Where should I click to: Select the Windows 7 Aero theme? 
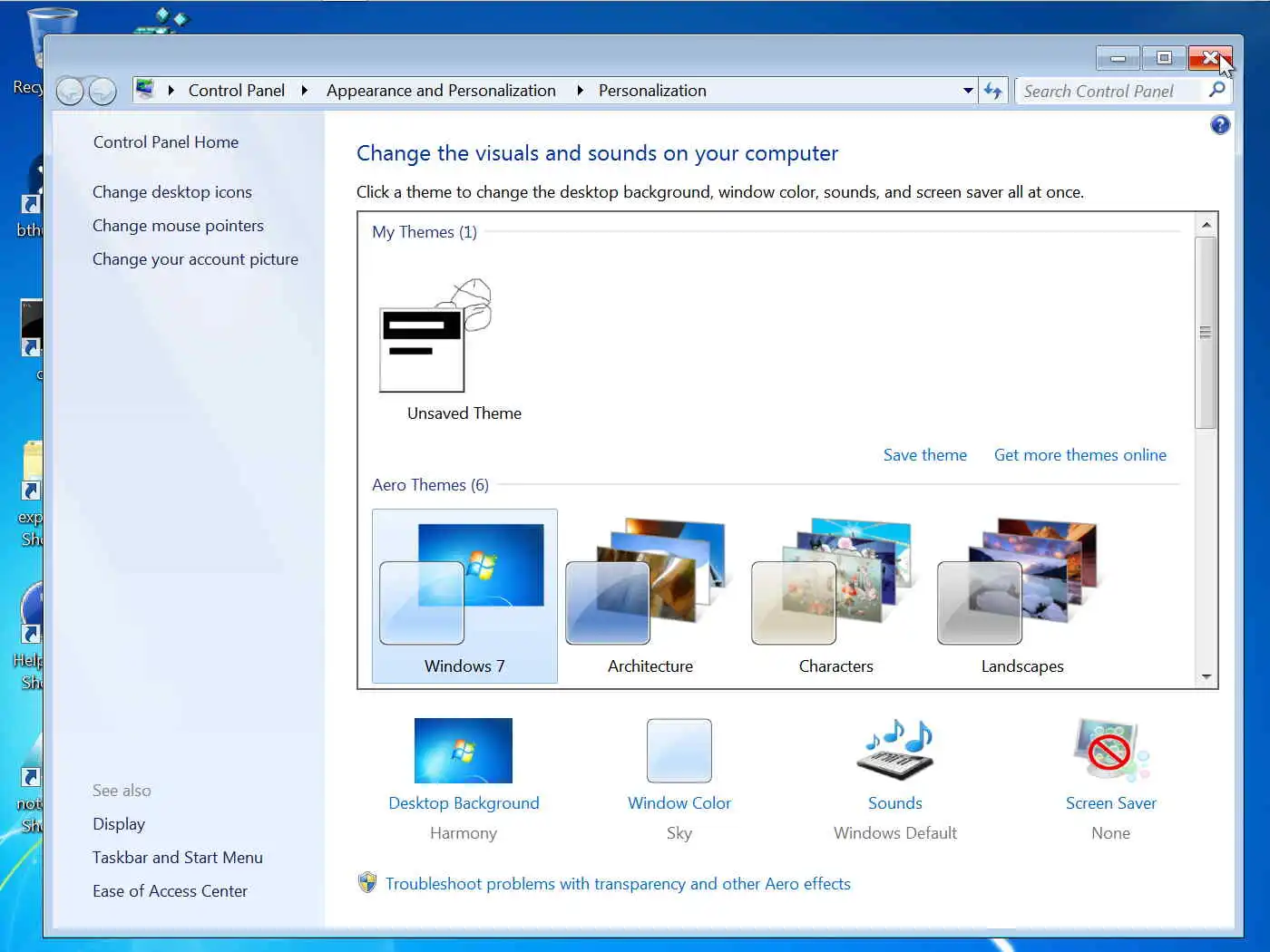pos(464,596)
